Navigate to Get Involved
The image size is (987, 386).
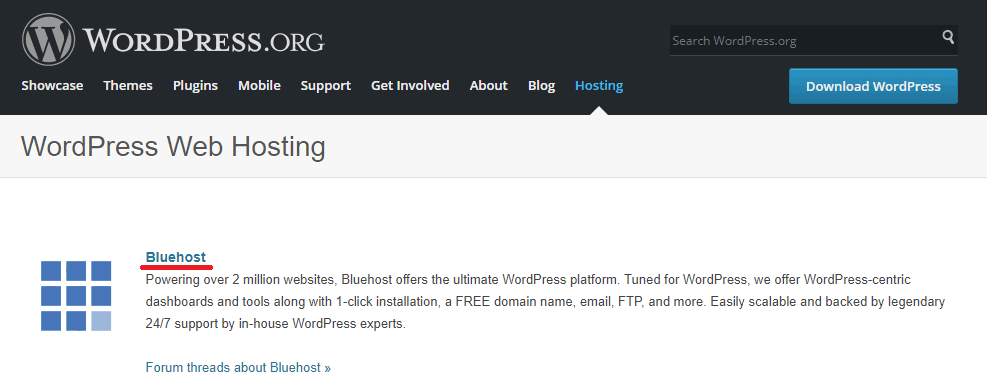click(410, 86)
